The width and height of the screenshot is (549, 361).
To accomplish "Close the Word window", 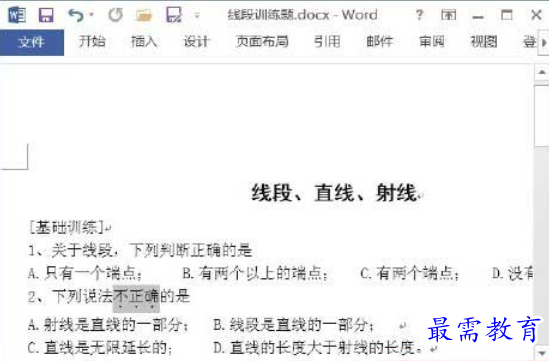I will click(536, 15).
